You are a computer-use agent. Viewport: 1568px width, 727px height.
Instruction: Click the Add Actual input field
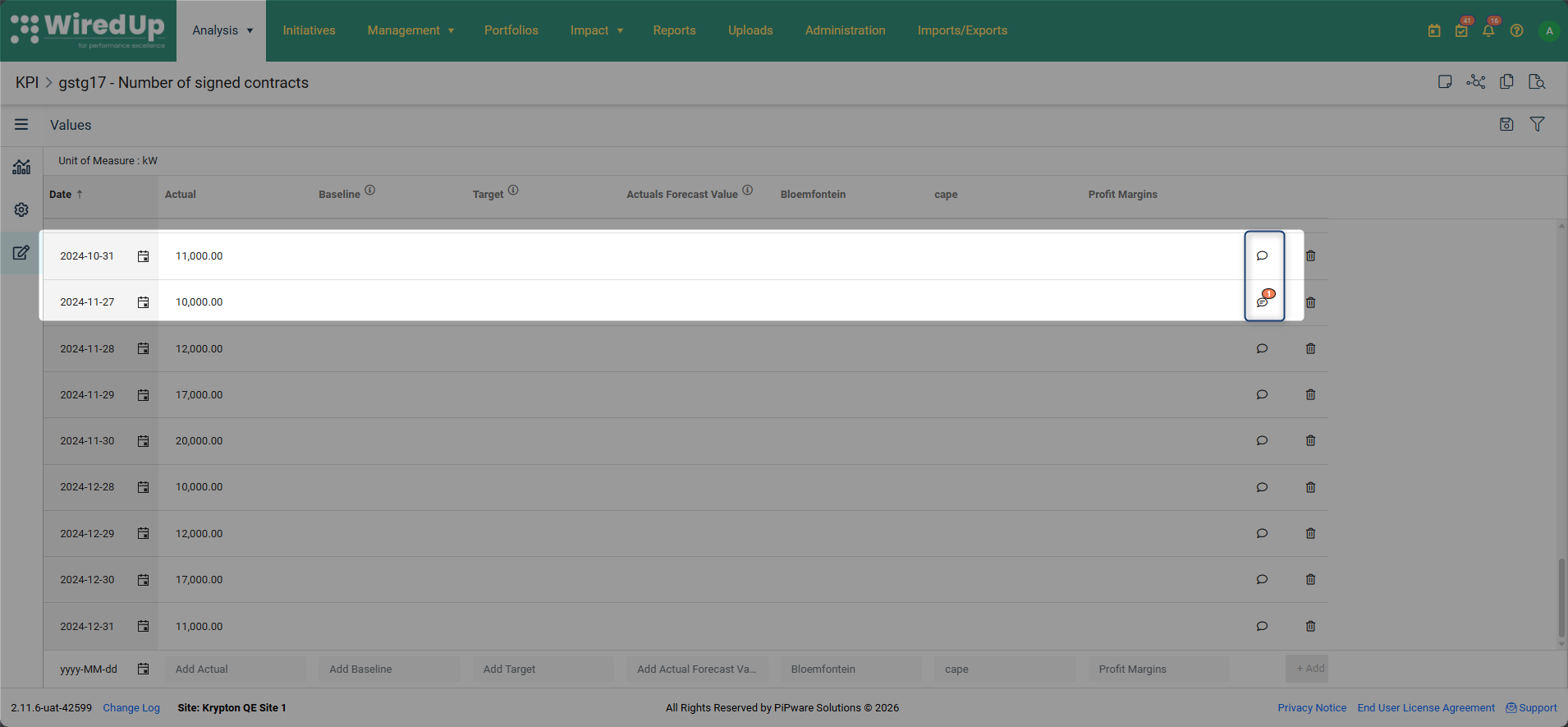(x=235, y=669)
